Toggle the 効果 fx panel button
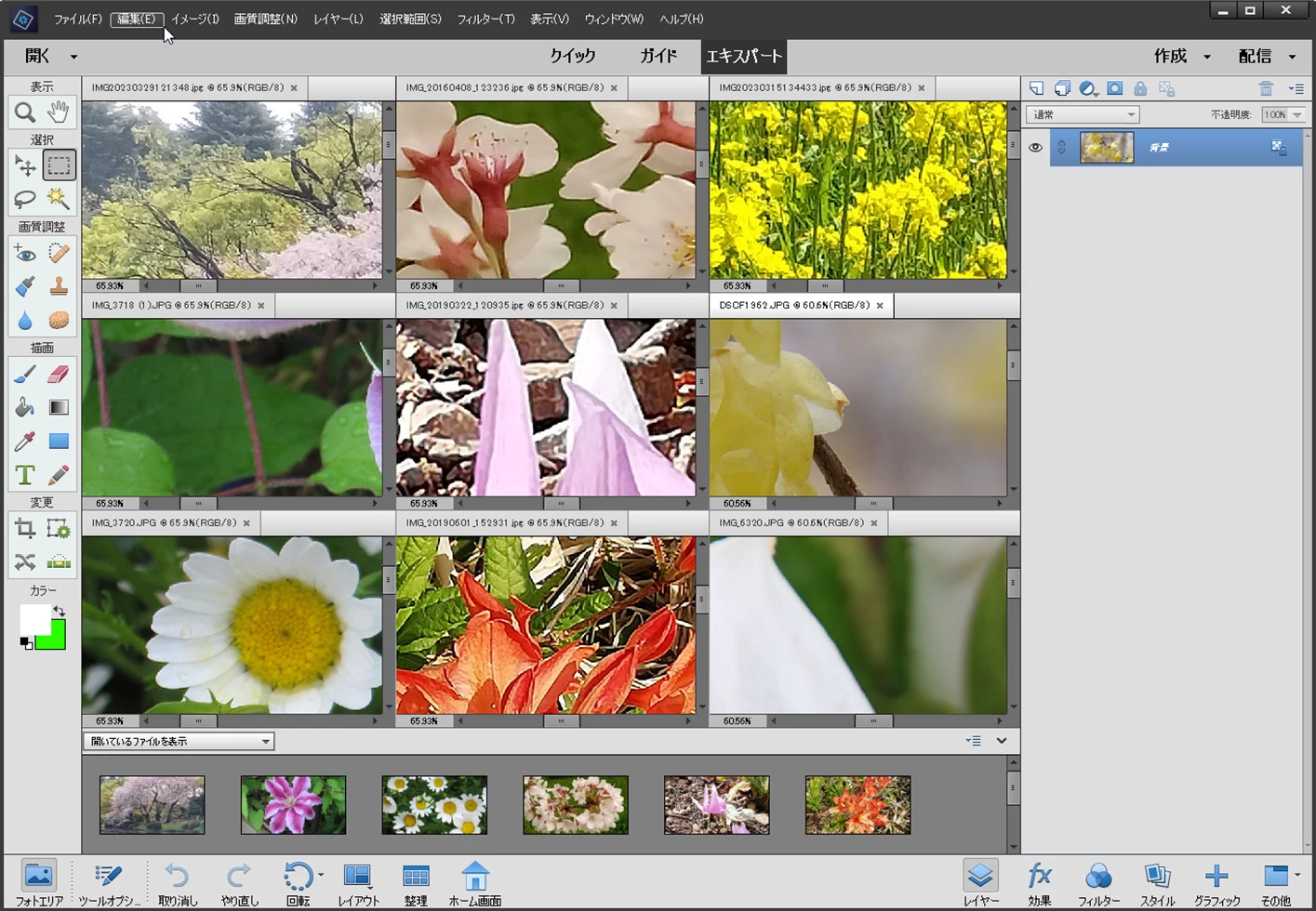Image resolution: width=1316 pixels, height=911 pixels. pyautogui.click(x=1040, y=883)
